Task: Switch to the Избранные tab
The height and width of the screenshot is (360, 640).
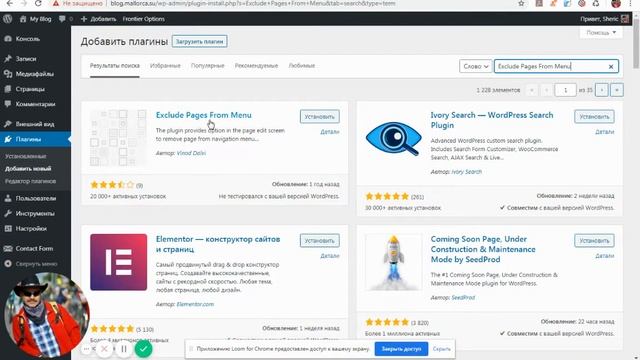Action: (165, 66)
